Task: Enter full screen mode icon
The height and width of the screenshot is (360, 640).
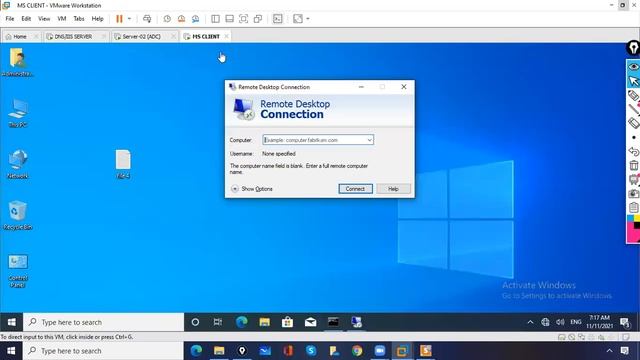Action: [x=243, y=19]
